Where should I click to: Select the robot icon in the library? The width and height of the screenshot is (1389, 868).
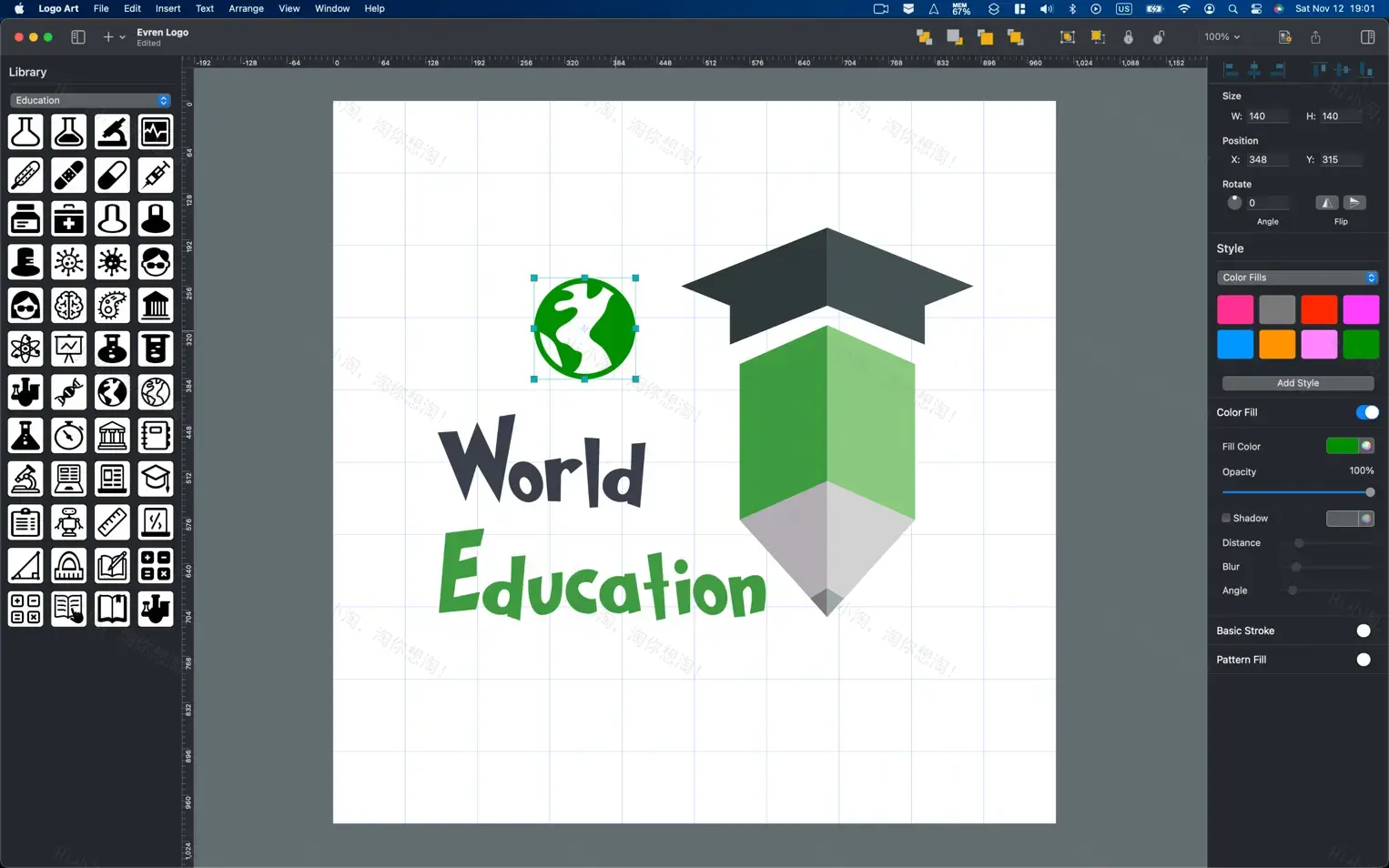68,522
